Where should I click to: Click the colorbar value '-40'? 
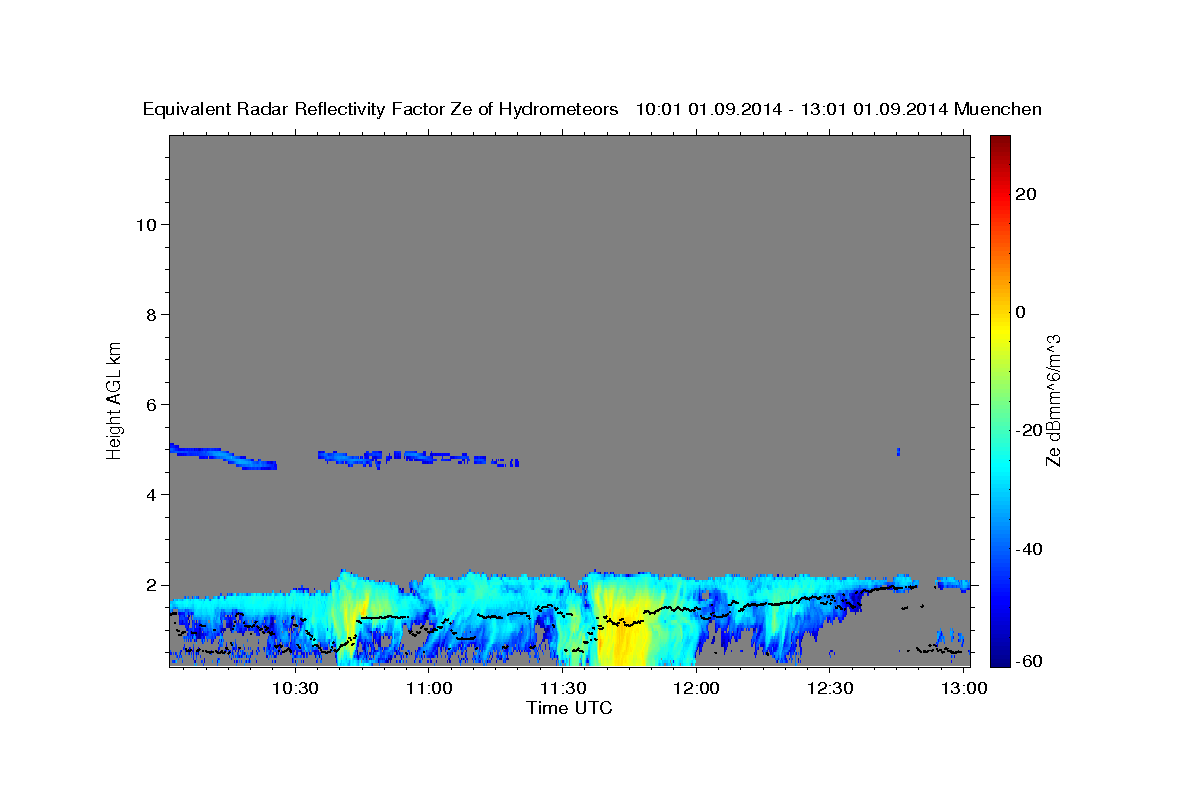pos(1029,548)
